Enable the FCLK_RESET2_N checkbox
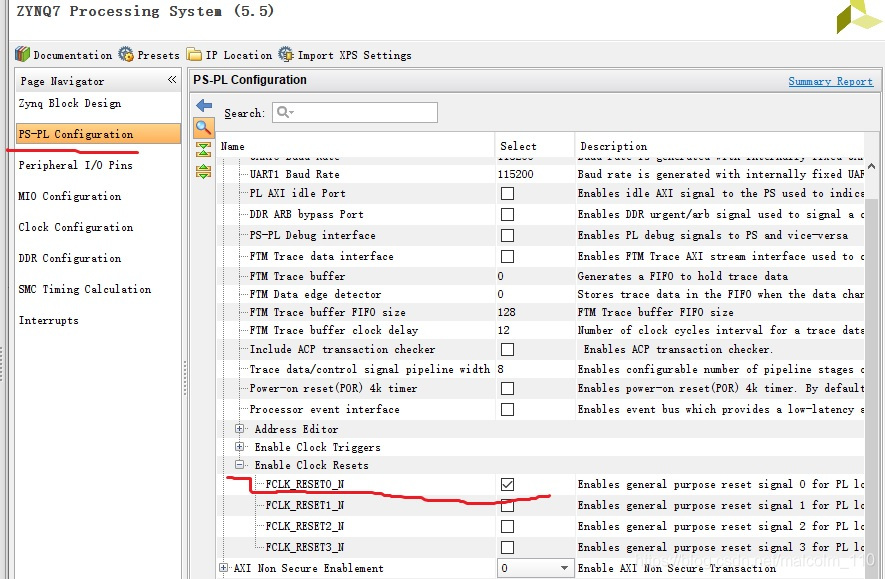The image size is (885, 579). point(507,527)
